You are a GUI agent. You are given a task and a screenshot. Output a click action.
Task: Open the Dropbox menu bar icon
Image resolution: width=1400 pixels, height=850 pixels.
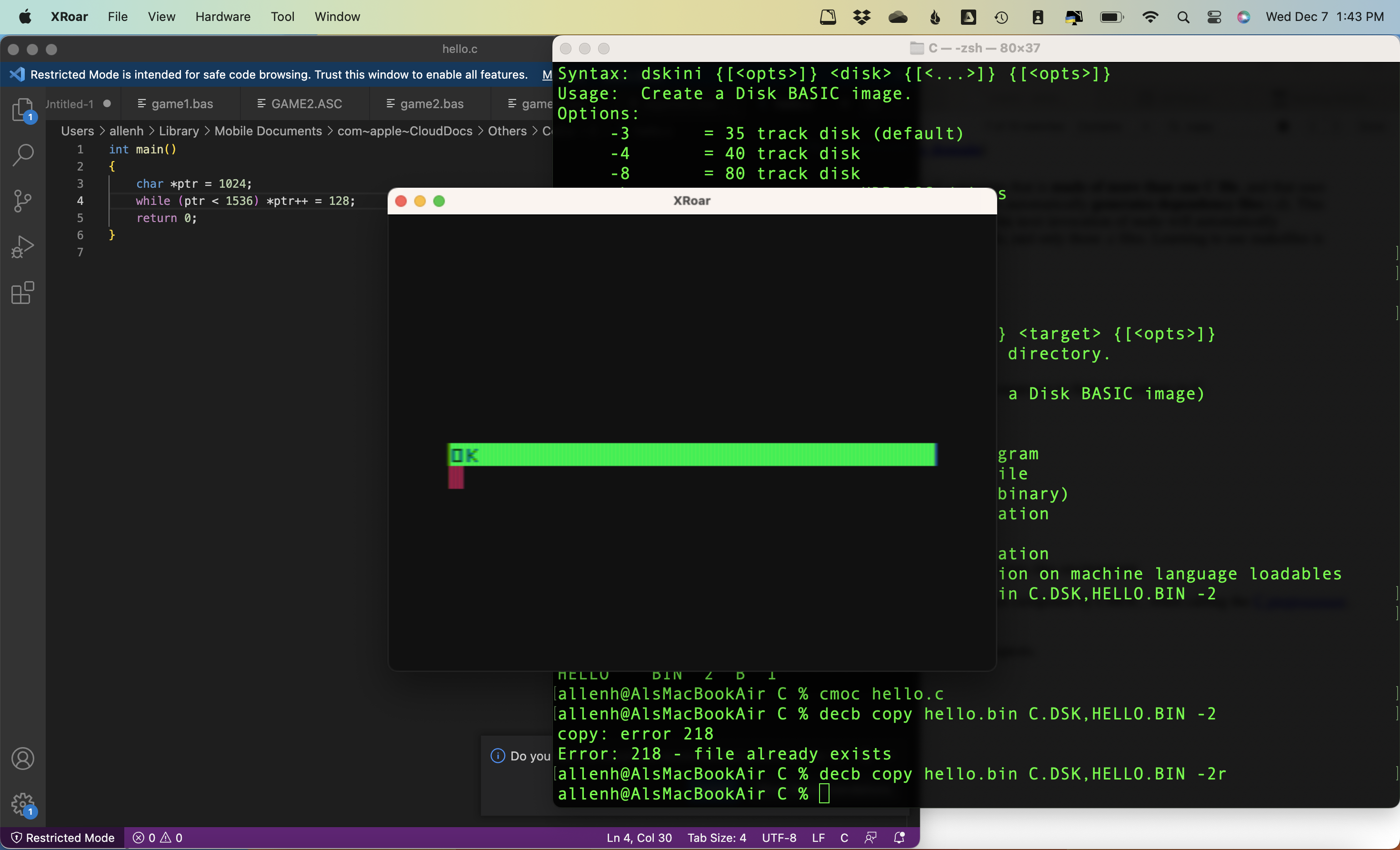pos(861,17)
